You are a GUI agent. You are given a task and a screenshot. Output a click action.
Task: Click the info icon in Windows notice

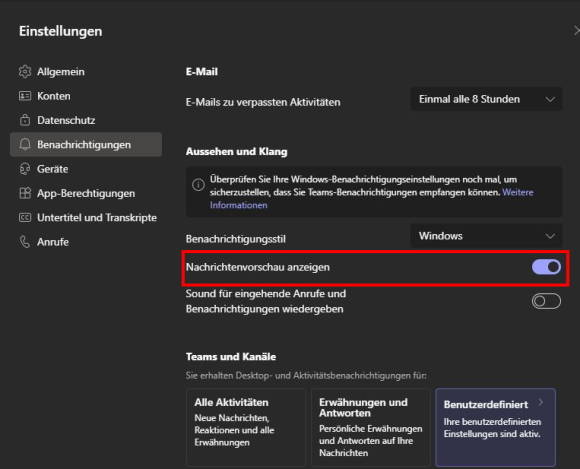(198, 185)
